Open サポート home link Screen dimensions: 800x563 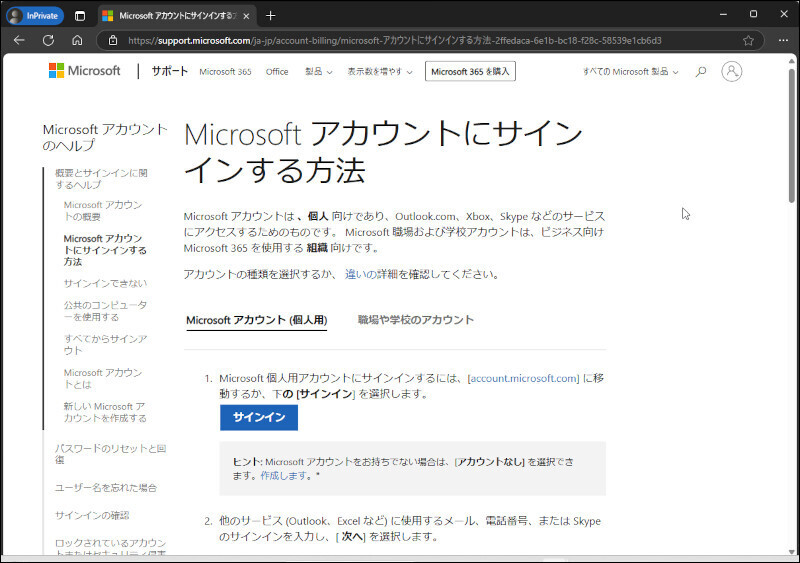coord(169,71)
